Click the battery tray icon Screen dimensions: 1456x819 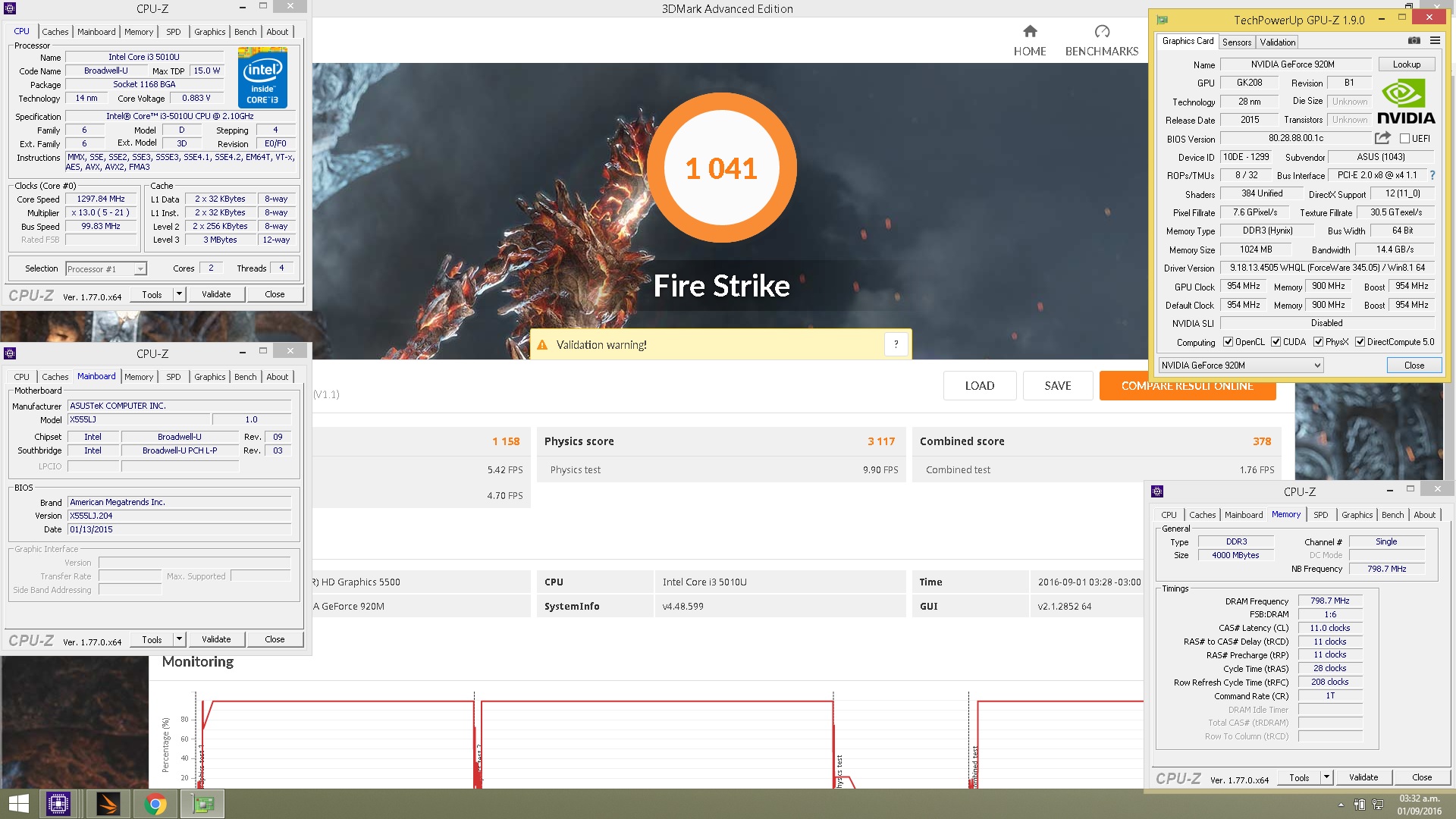pos(1360,805)
